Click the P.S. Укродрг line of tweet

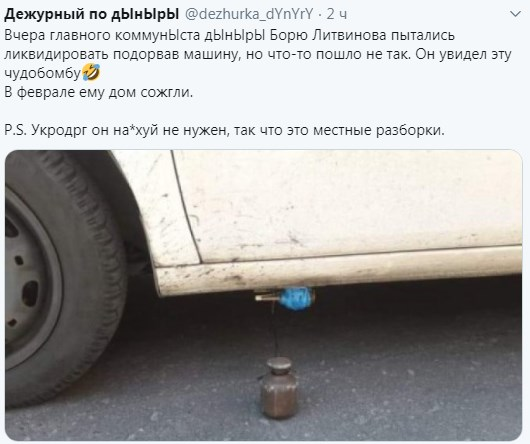224,130
